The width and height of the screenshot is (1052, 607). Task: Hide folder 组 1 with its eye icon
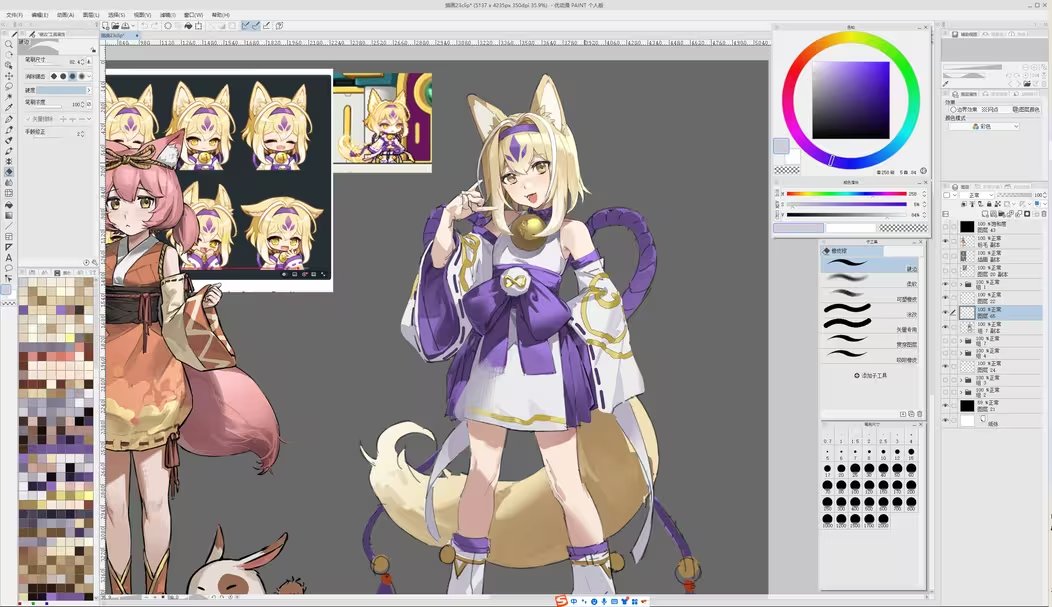click(945, 284)
